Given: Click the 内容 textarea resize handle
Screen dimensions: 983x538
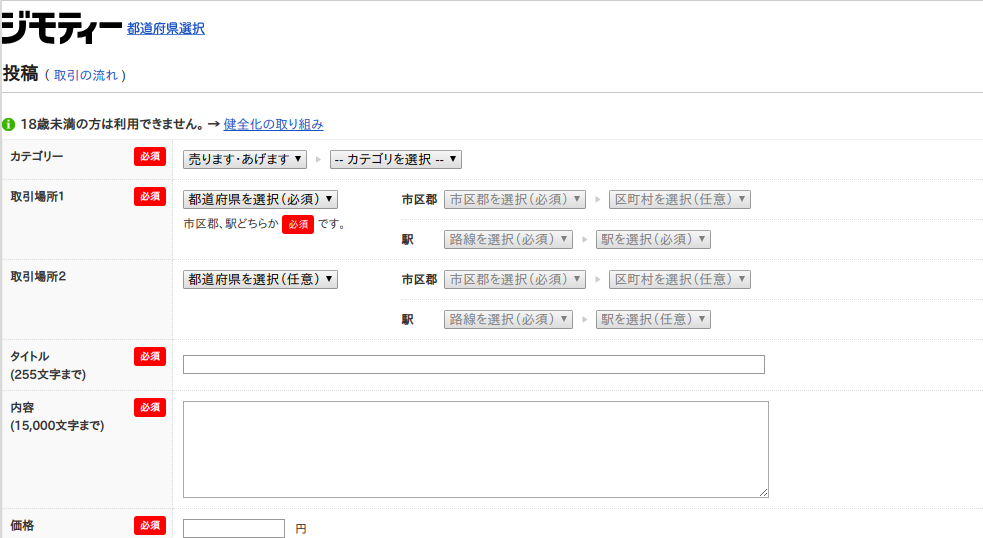Looking at the screenshot, I should coord(764,493).
